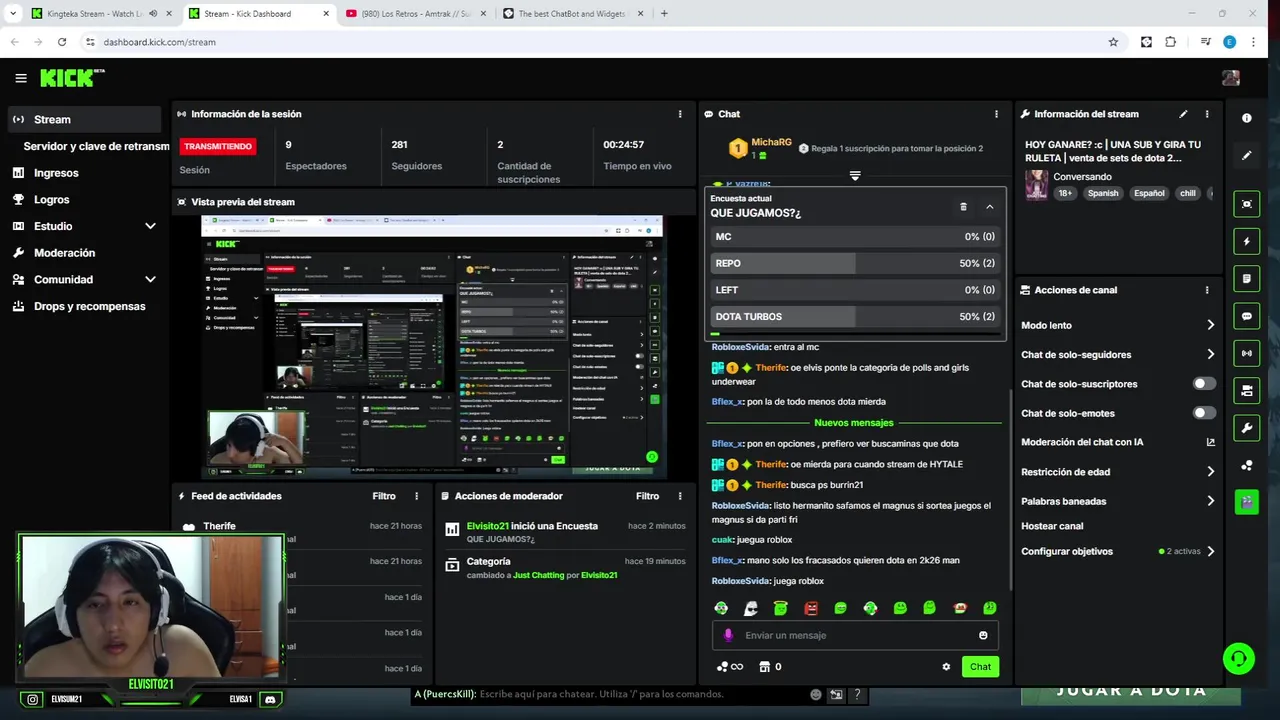This screenshot has height=720, width=1280.
Task: Select the MC poll option bar
Action: tap(855, 237)
